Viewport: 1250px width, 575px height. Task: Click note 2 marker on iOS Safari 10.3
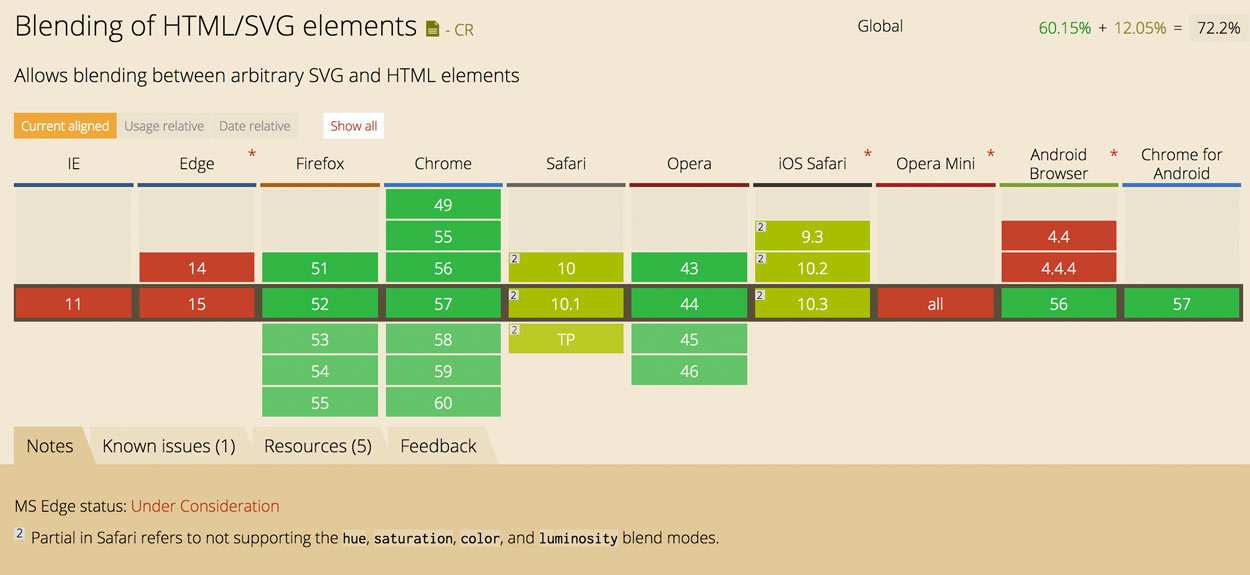click(761, 295)
